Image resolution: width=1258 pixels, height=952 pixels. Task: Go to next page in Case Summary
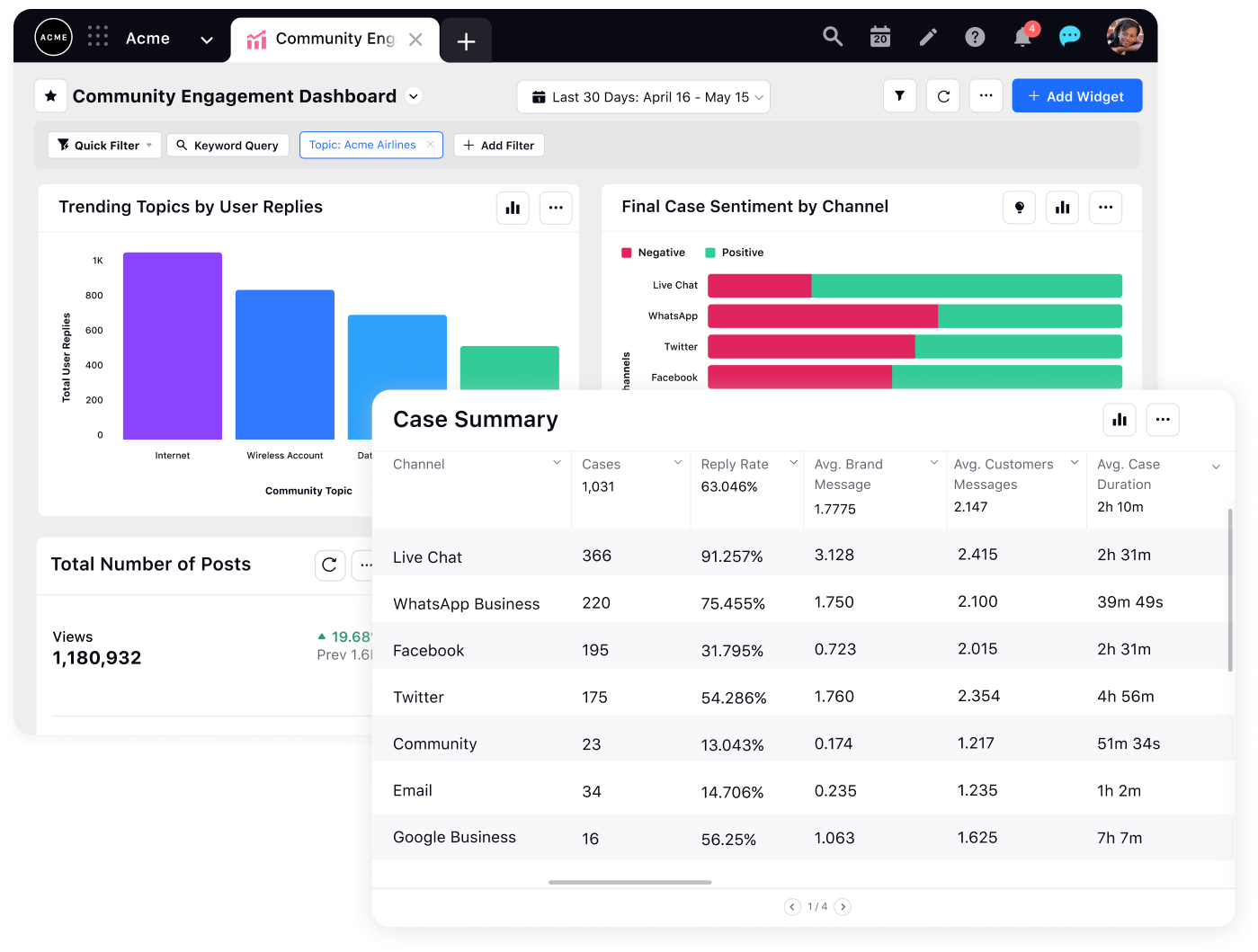point(843,906)
